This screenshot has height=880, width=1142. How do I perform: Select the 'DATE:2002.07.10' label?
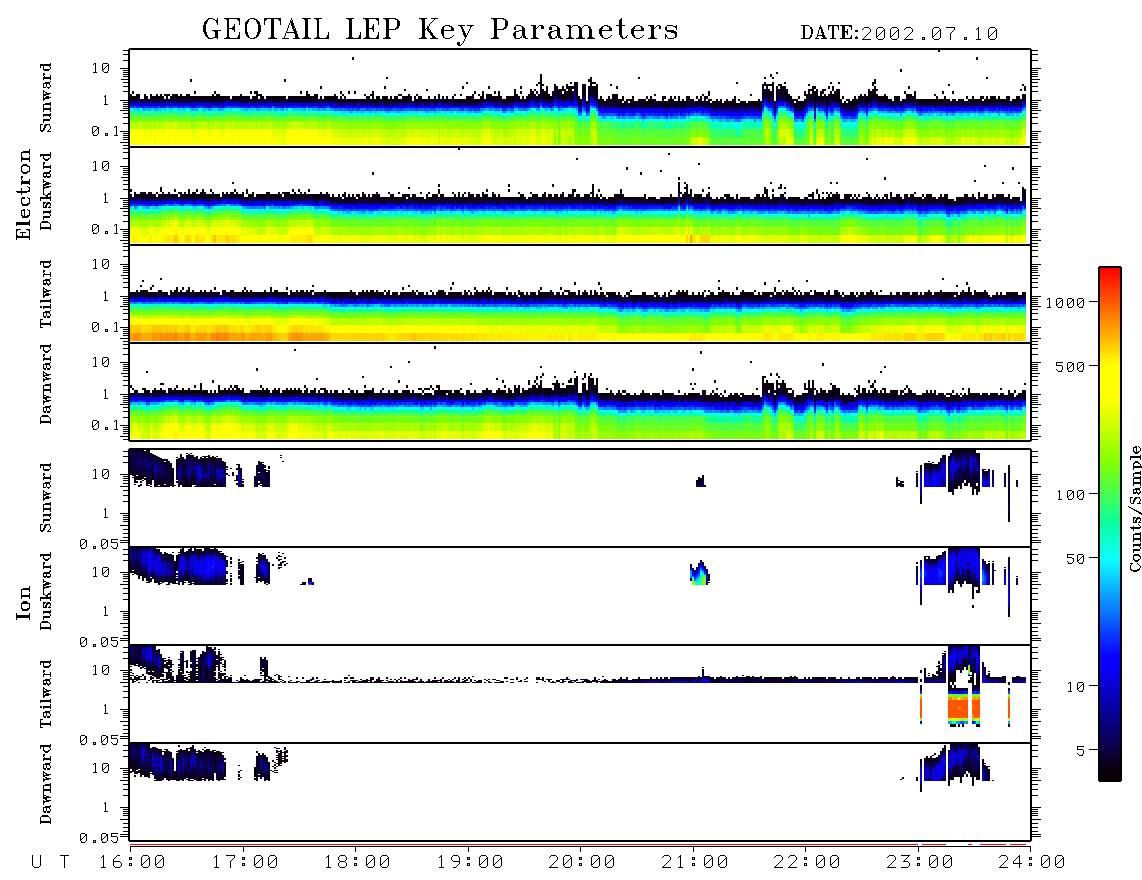tap(899, 34)
